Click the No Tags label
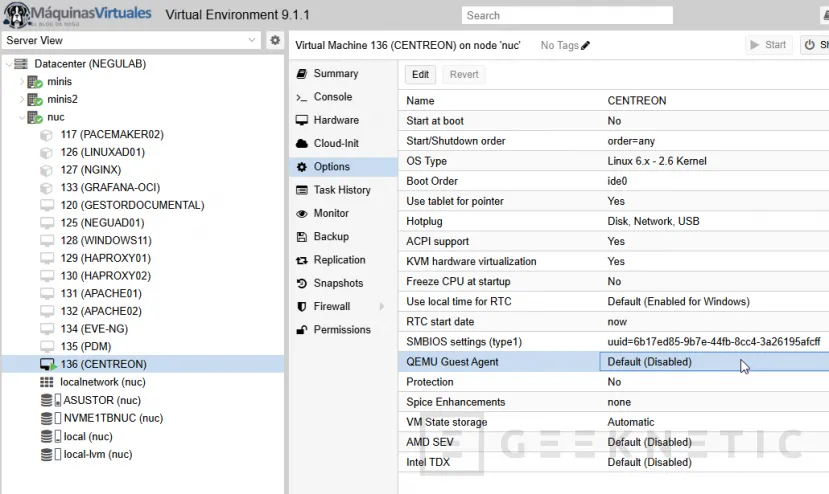 click(559, 45)
